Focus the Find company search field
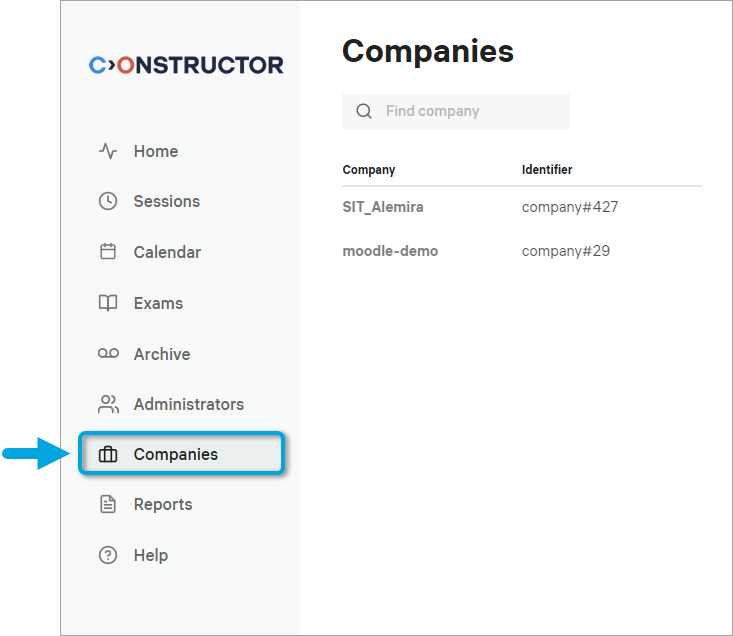 point(470,111)
